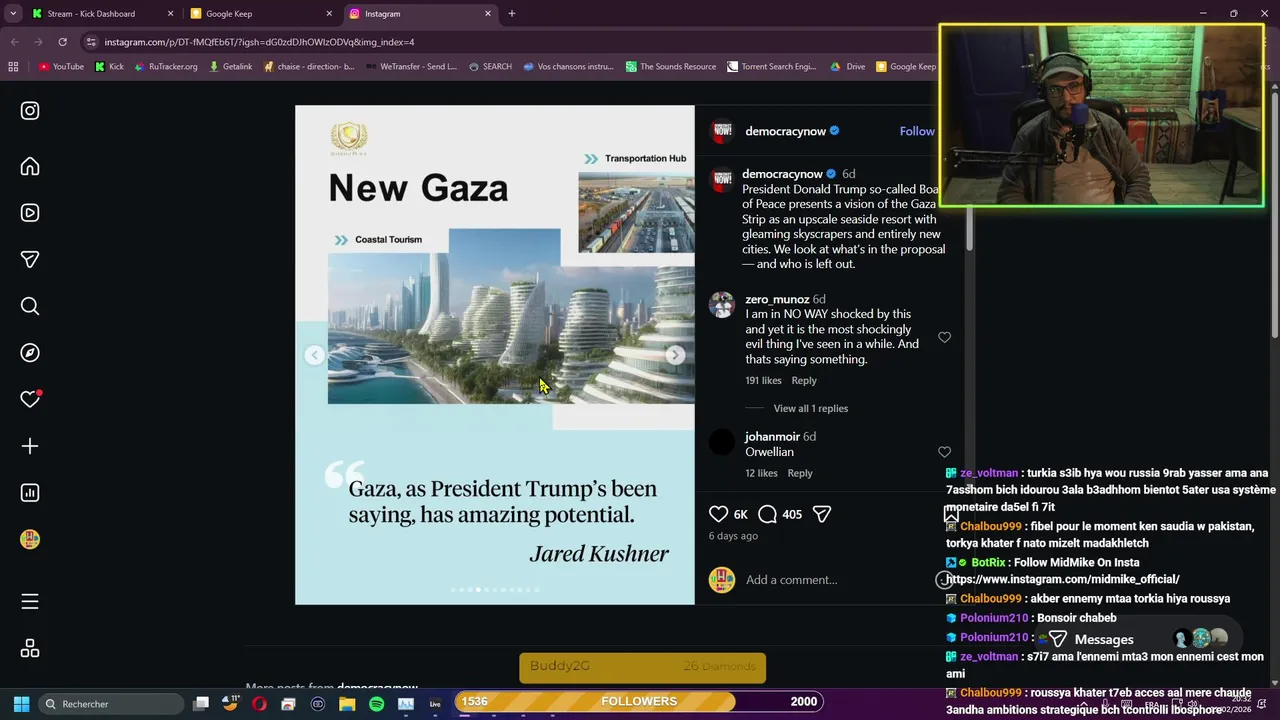Close the Google Keep tab

pos(329,14)
